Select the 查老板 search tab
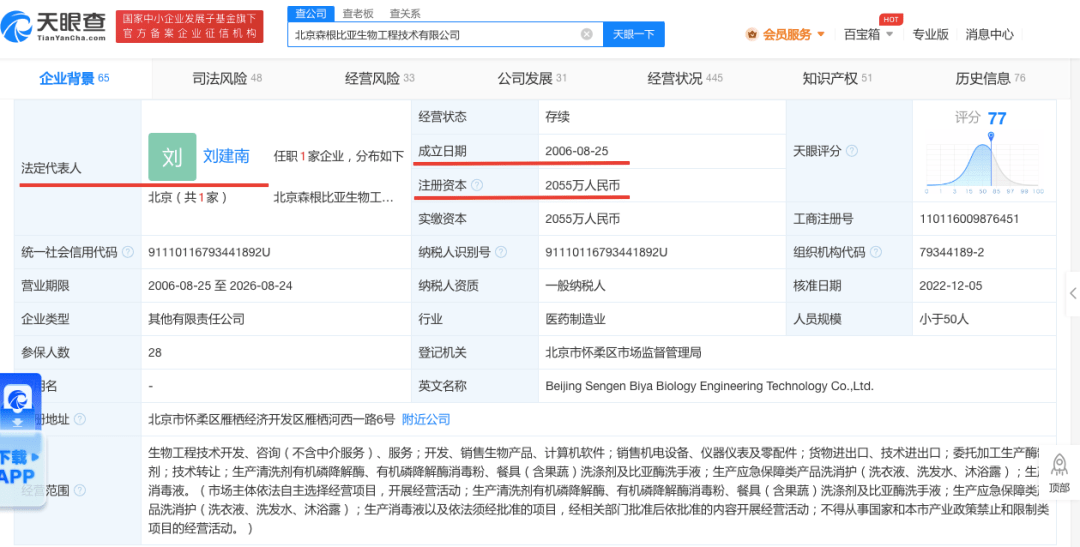The height and width of the screenshot is (547, 1080). 358,13
